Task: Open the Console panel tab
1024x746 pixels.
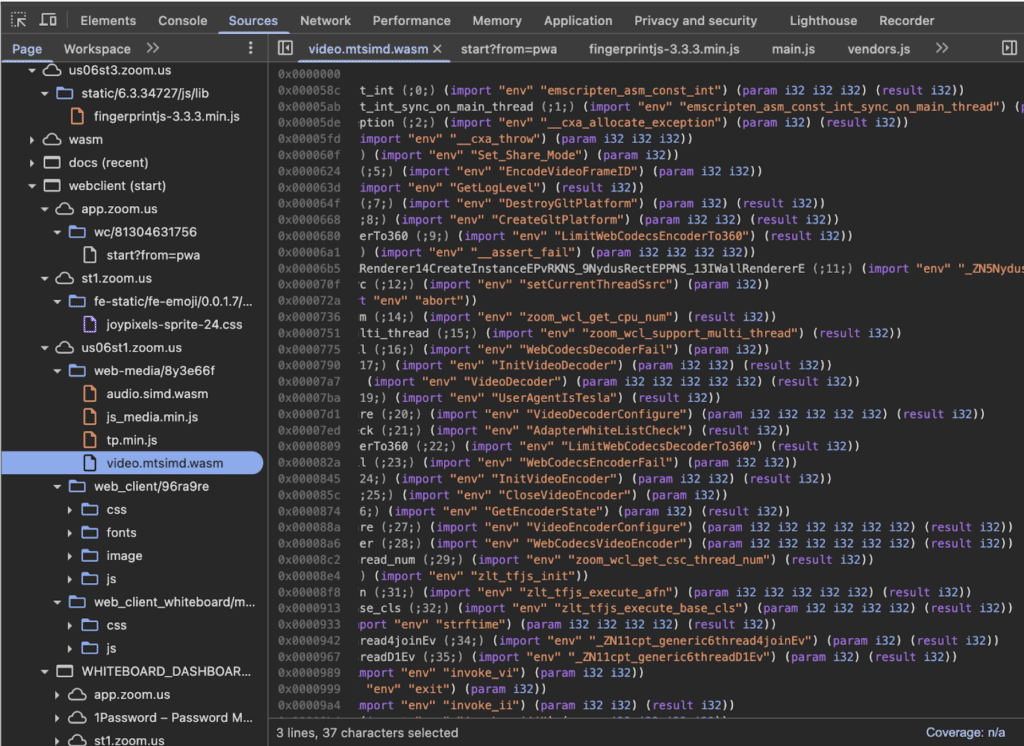Action: pos(182,20)
